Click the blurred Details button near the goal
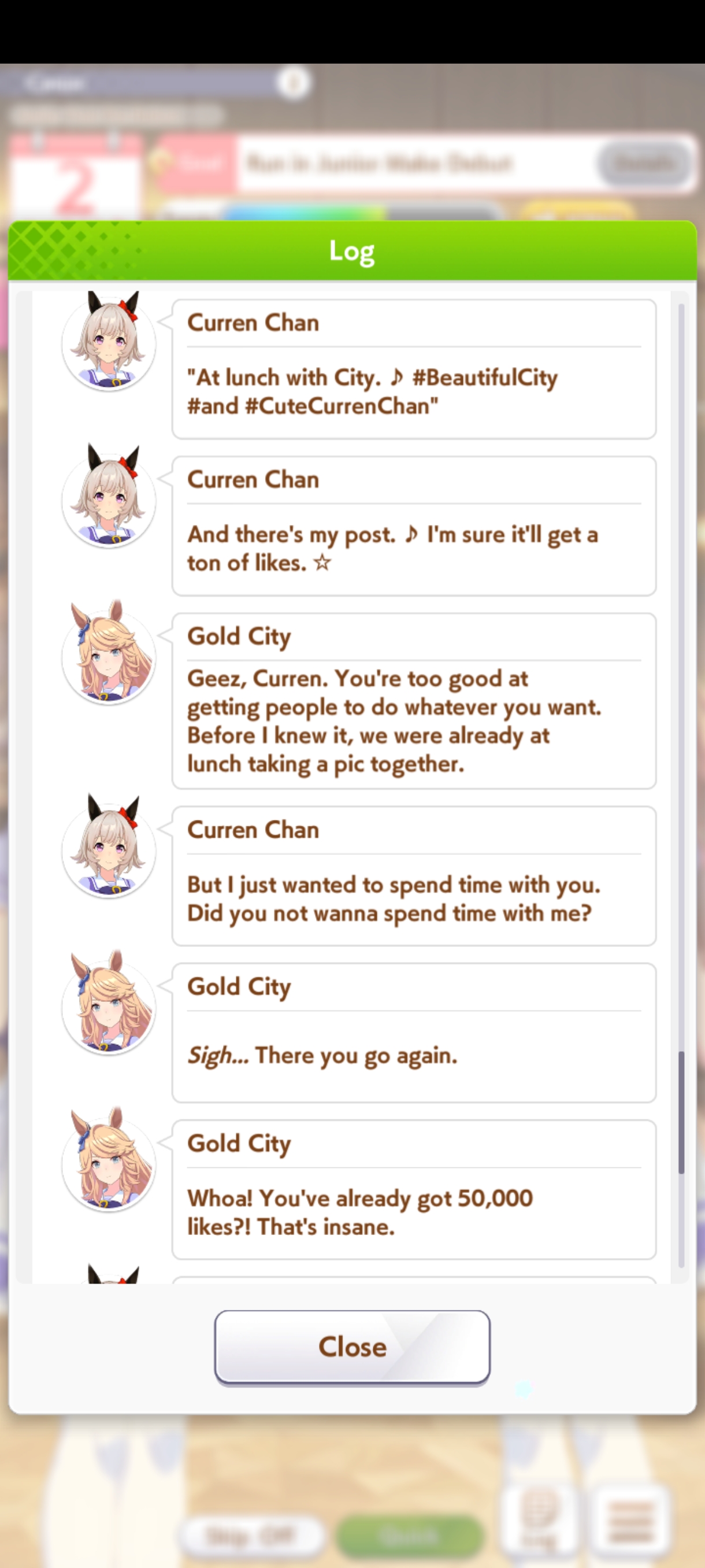Image resolution: width=705 pixels, height=1568 pixels. point(644,163)
